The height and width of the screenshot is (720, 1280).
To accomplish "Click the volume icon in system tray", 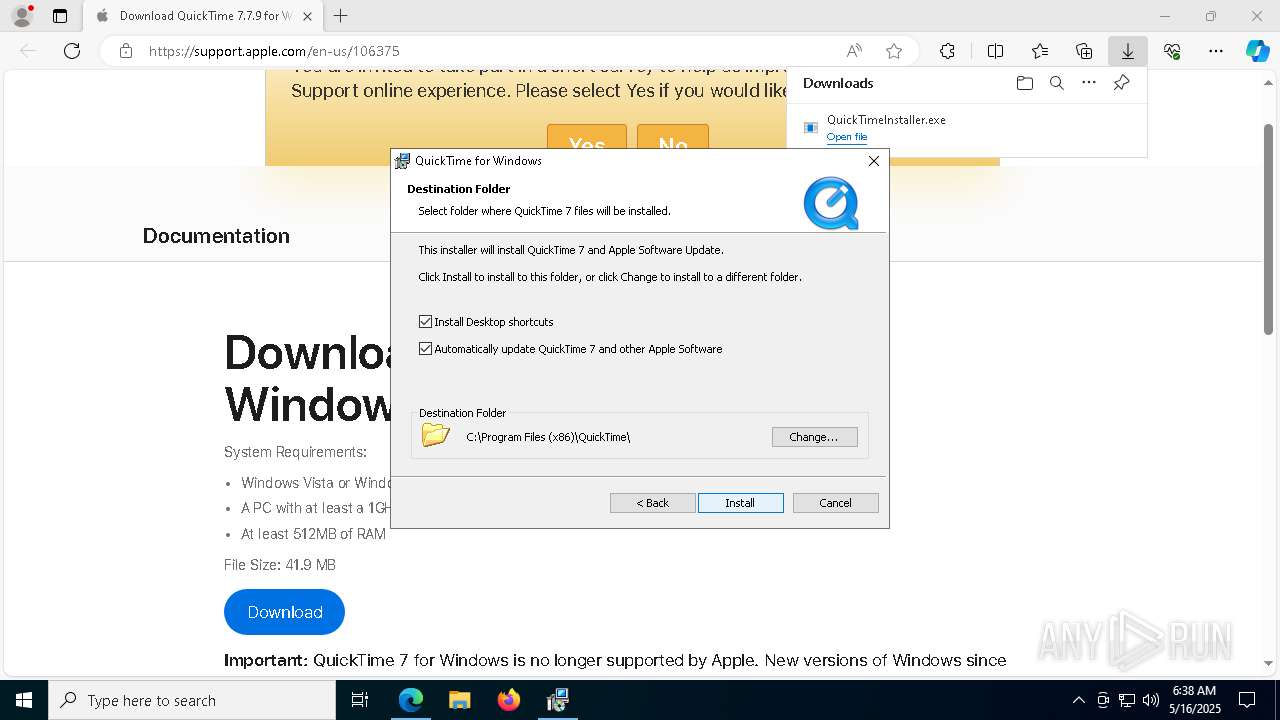I will [x=1150, y=700].
